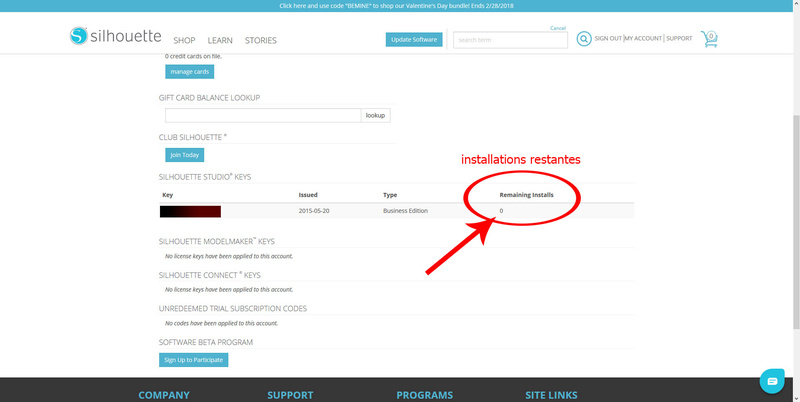The image size is (800, 402).
Task: Click the Valentine's Day promo banner
Action: pos(396,6)
